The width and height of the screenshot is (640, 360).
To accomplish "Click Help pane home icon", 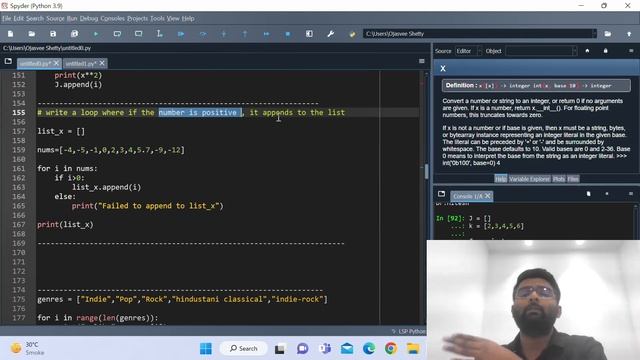I will tap(587, 51).
